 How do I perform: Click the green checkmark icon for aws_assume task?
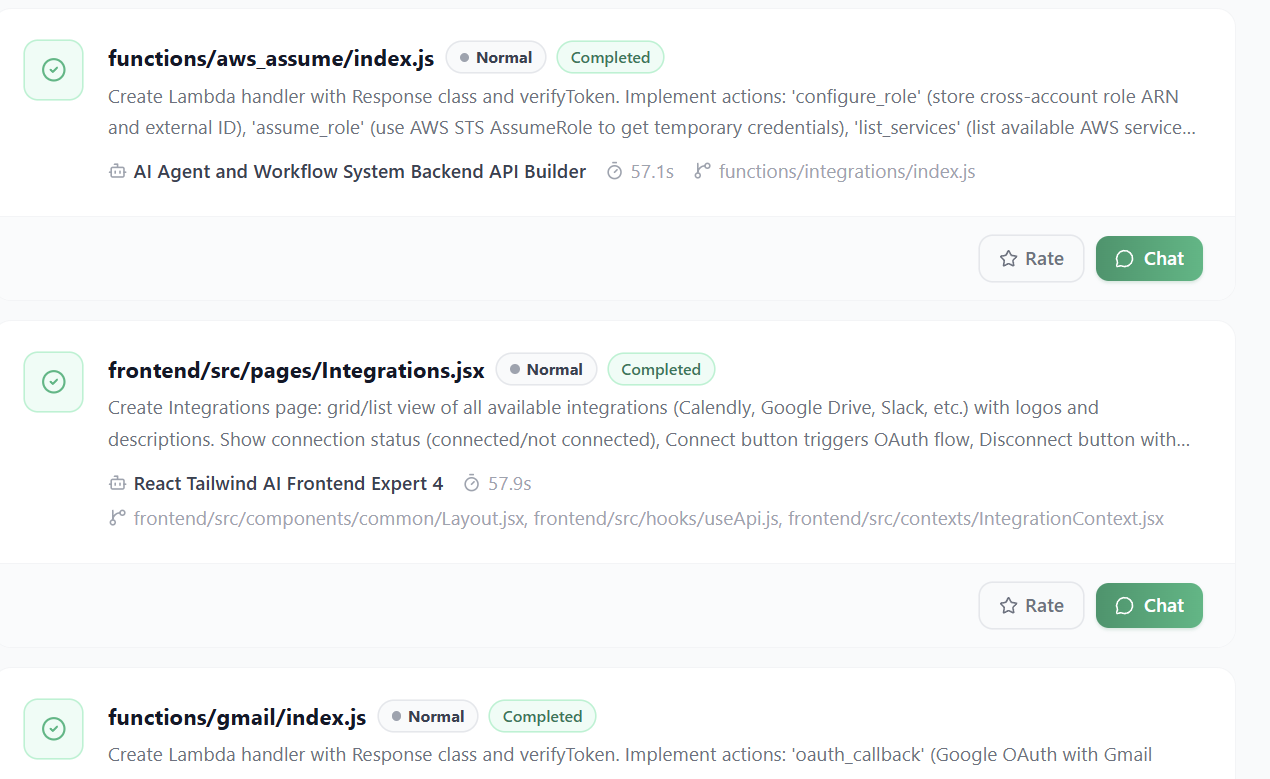tap(53, 70)
